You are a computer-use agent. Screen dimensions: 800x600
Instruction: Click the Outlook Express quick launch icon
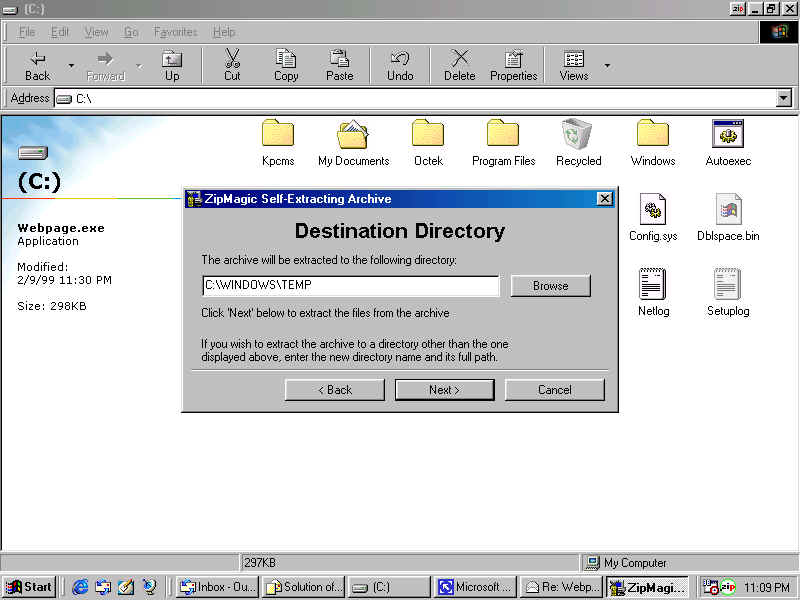tap(103, 587)
